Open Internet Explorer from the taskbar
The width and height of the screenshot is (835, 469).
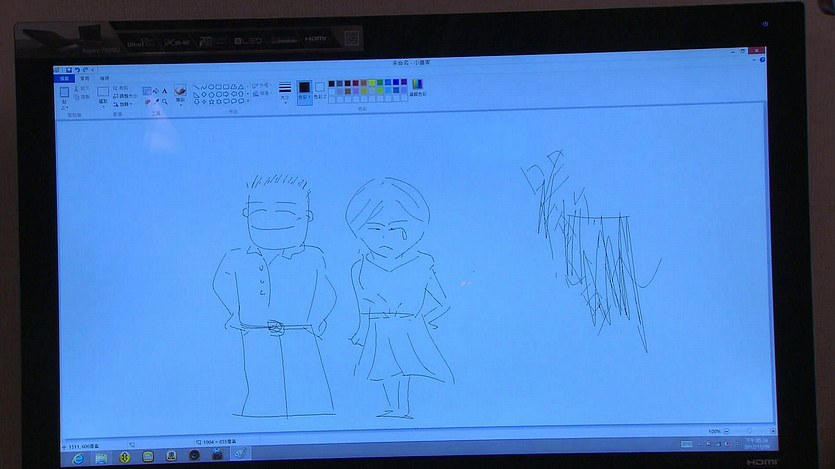[x=79, y=456]
